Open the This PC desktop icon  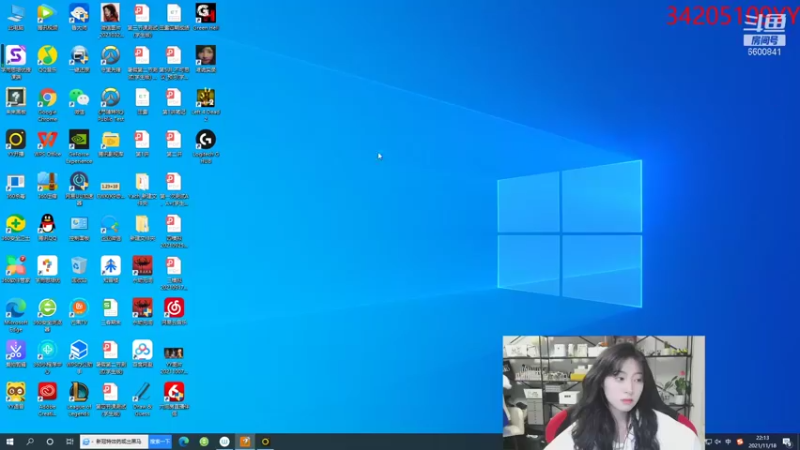click(16, 17)
